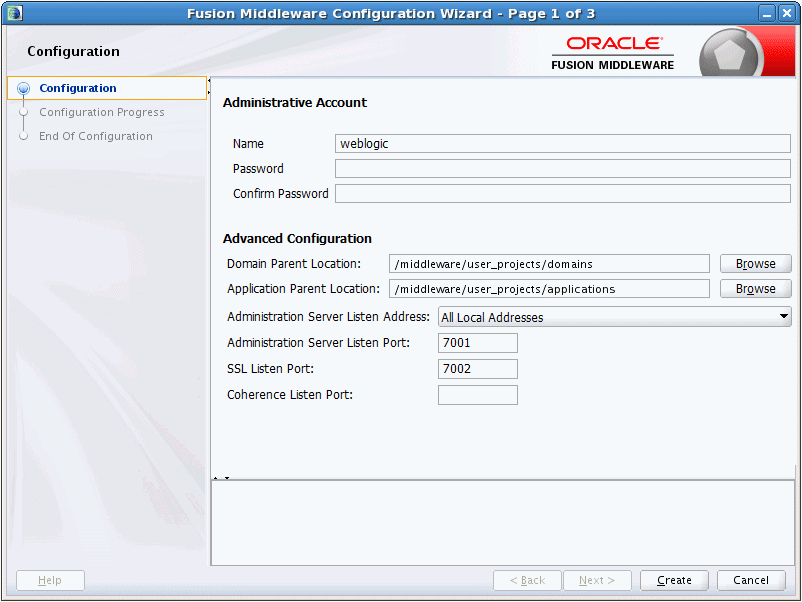802x602 pixels.
Task: Focus the Coherence Listen Port field
Action: (x=478, y=395)
